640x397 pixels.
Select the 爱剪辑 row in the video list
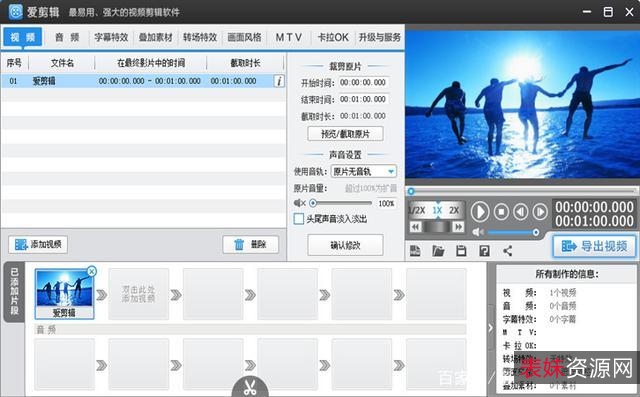(x=143, y=81)
